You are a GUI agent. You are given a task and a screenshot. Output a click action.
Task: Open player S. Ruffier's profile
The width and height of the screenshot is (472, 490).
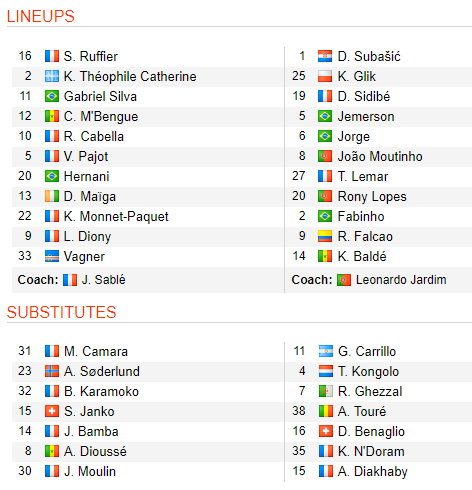tap(91, 56)
